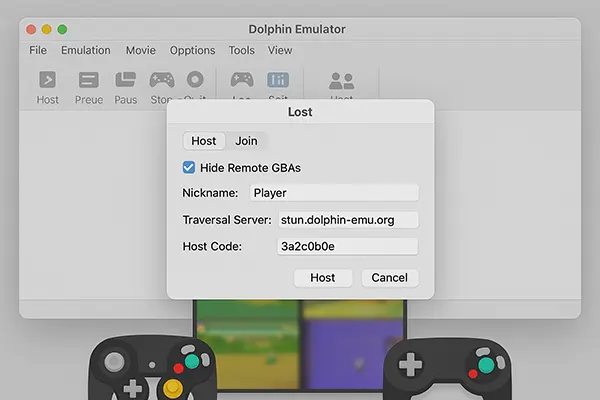Click the green zoom window button
Viewport: 600px width, 400px height.
click(62, 29)
